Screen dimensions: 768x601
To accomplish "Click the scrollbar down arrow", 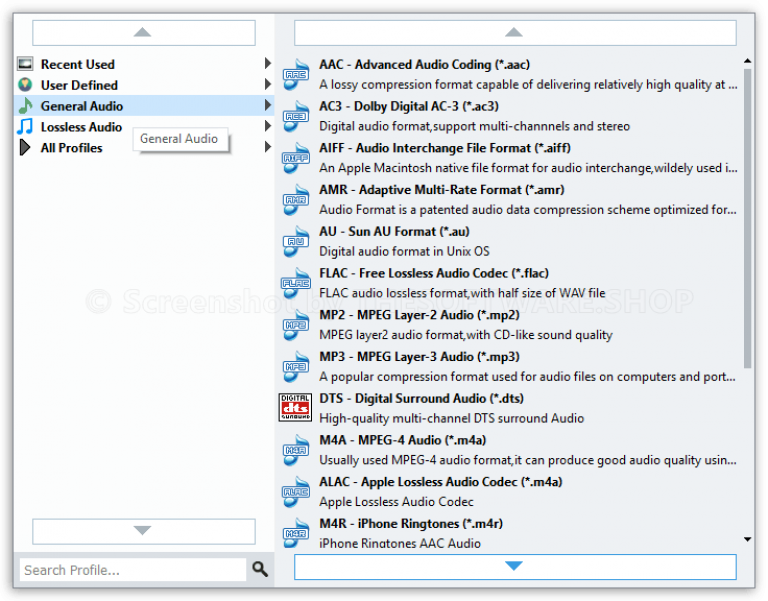I will [747, 539].
